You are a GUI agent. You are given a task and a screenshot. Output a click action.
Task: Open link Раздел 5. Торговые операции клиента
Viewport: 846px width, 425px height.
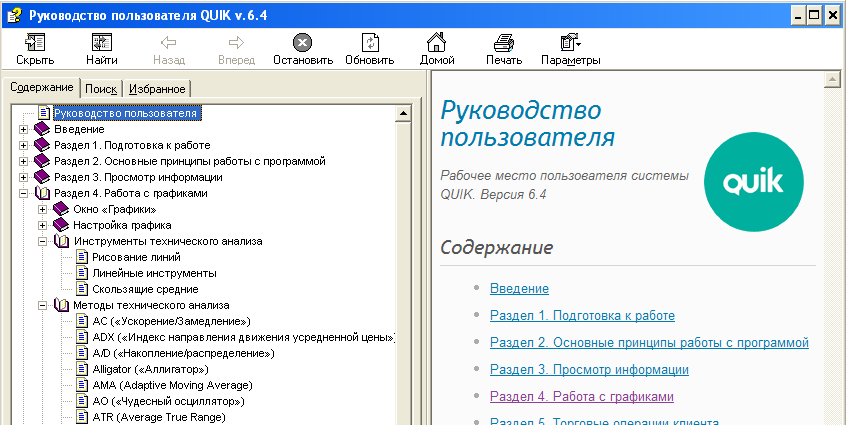604,421
